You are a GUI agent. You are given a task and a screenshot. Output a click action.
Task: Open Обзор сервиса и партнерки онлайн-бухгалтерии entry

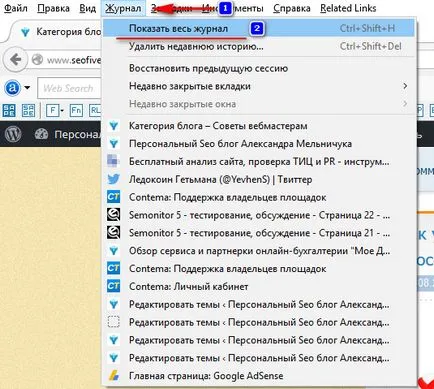point(259,251)
